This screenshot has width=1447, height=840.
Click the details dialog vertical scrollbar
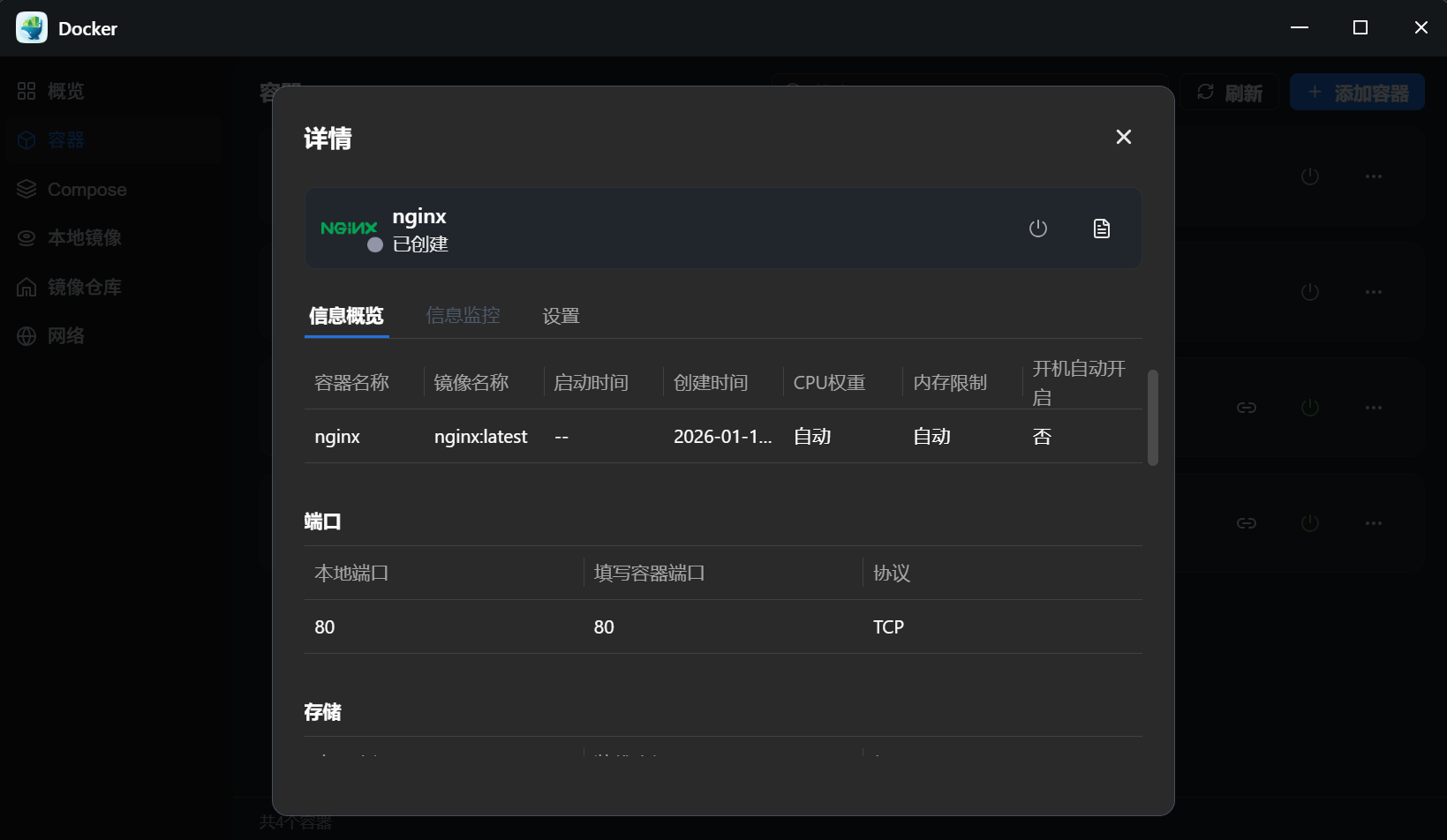coord(1152,417)
